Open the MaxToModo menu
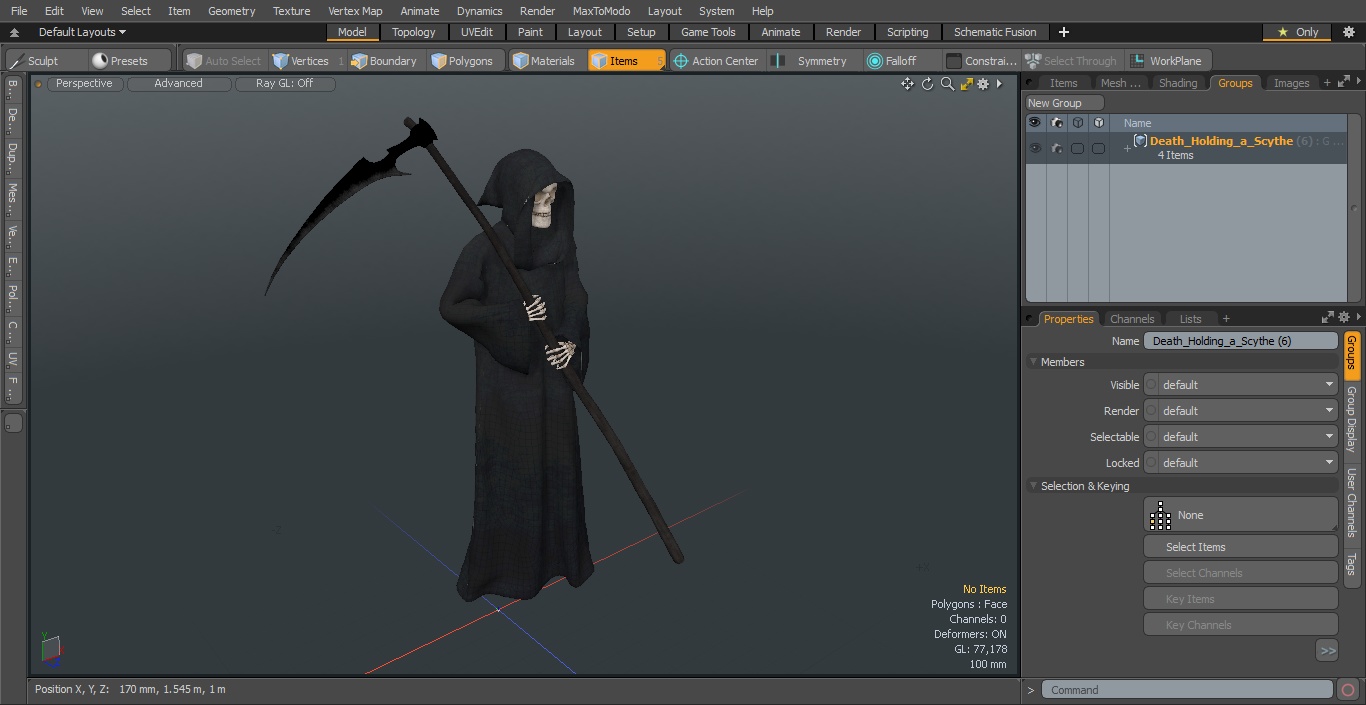Viewport: 1366px width, 705px height. pyautogui.click(x=601, y=11)
